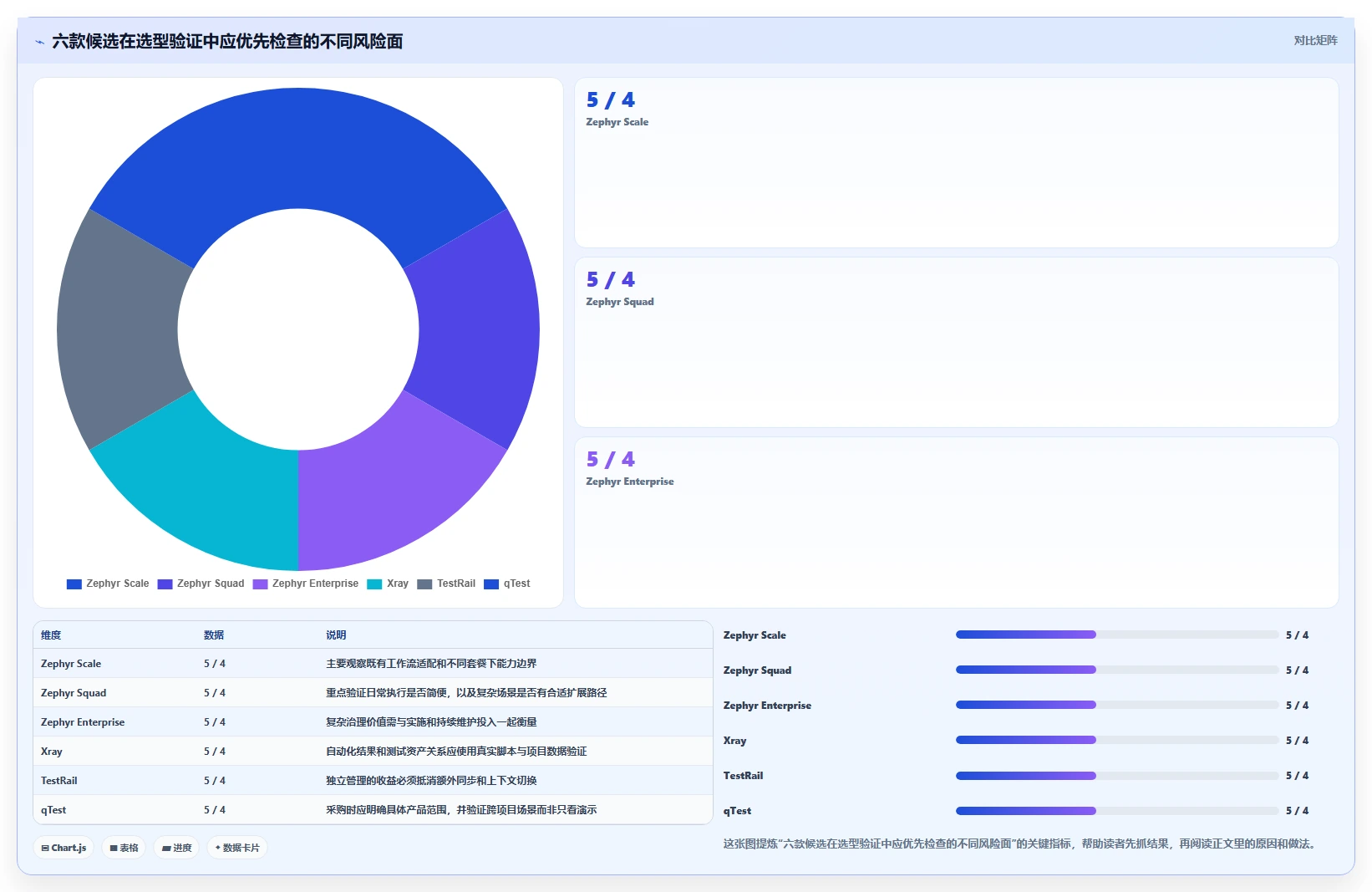Click the TestRail progress bar
1372x892 pixels.
click(1117, 776)
